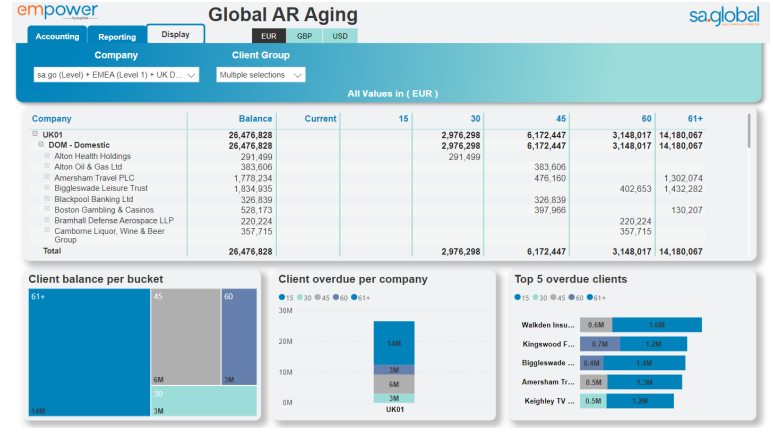Sort by the 60 days column header
The image size is (773, 434).
pos(646,118)
